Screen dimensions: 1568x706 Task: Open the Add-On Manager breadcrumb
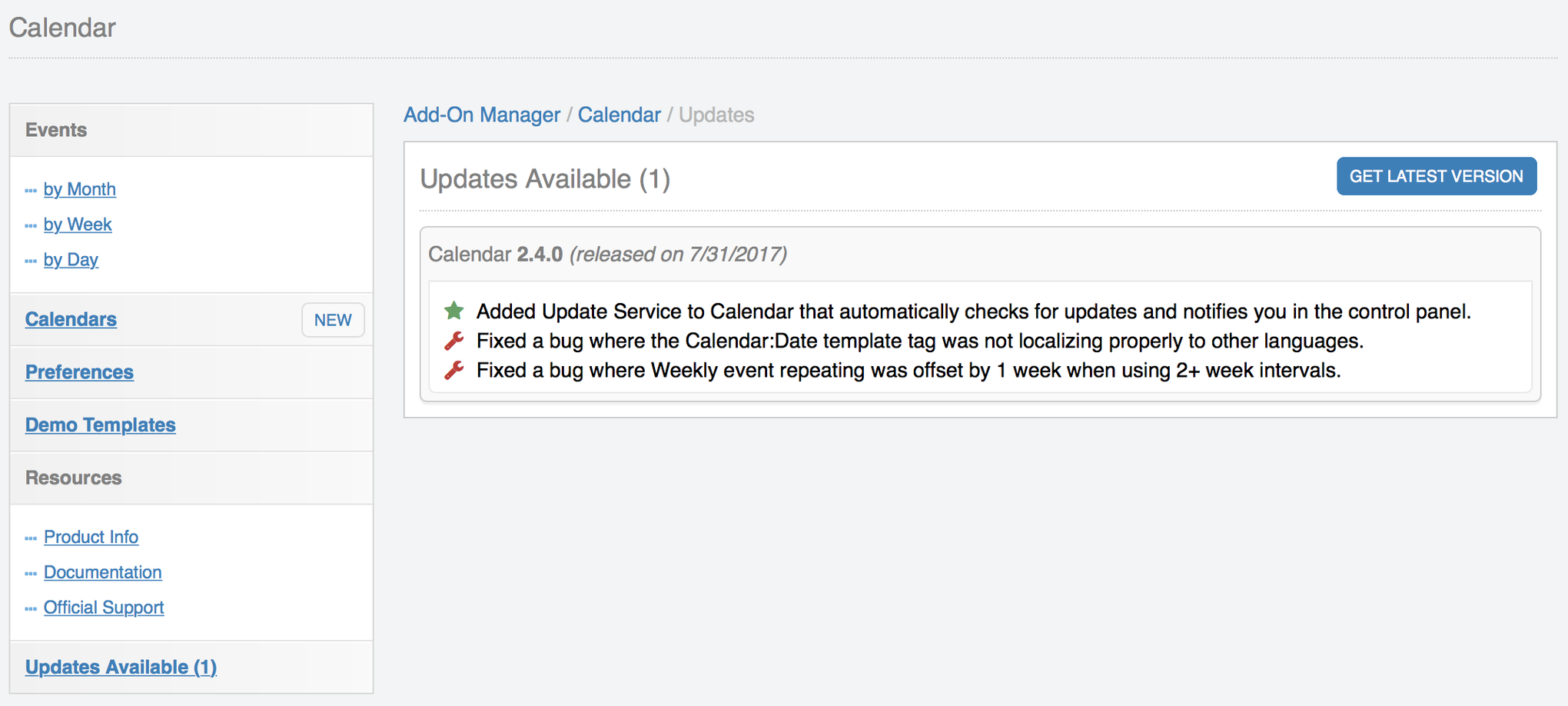tap(482, 115)
